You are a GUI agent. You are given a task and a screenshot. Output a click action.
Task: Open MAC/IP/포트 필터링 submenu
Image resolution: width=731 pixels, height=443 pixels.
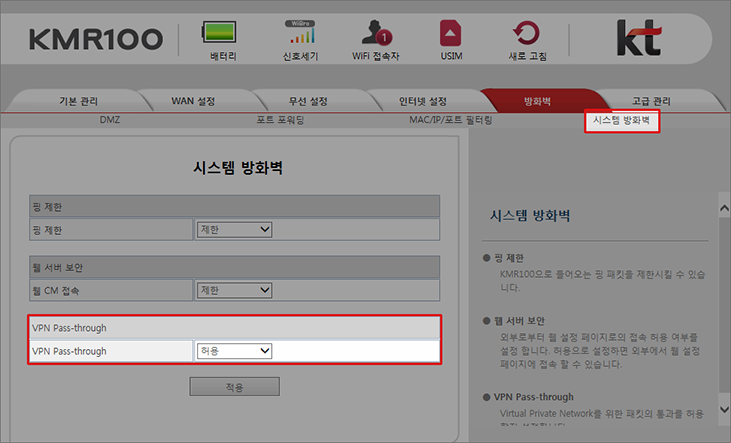pos(450,120)
